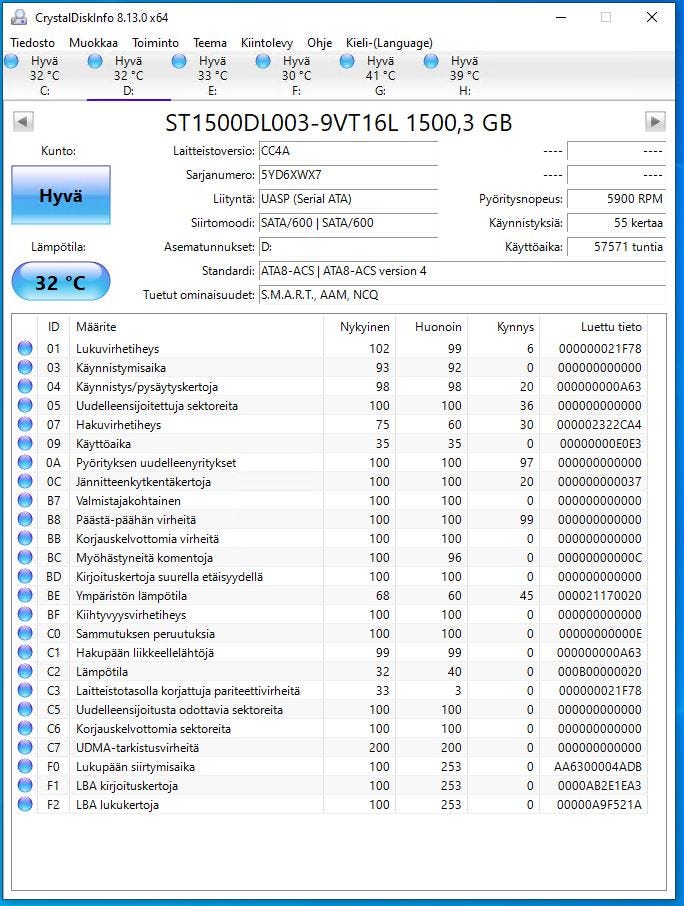Click the Käyttöaika field 57571 tuntia
This screenshot has width=684, height=906.
pyautogui.click(x=616, y=247)
